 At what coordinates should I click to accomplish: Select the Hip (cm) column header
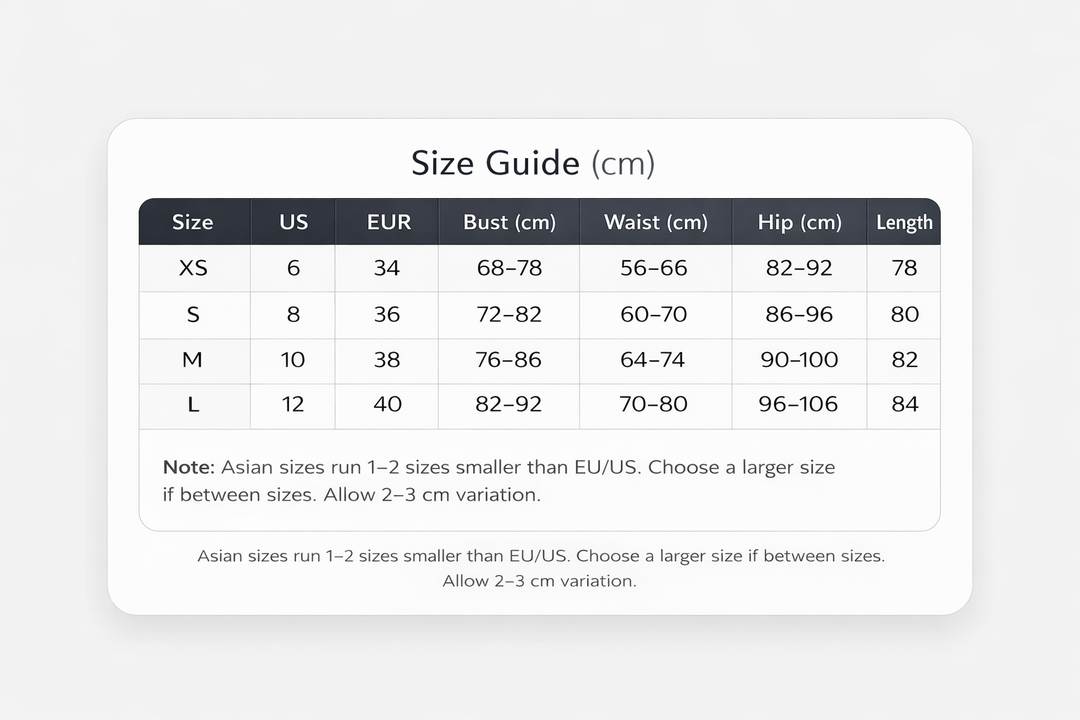click(x=799, y=222)
